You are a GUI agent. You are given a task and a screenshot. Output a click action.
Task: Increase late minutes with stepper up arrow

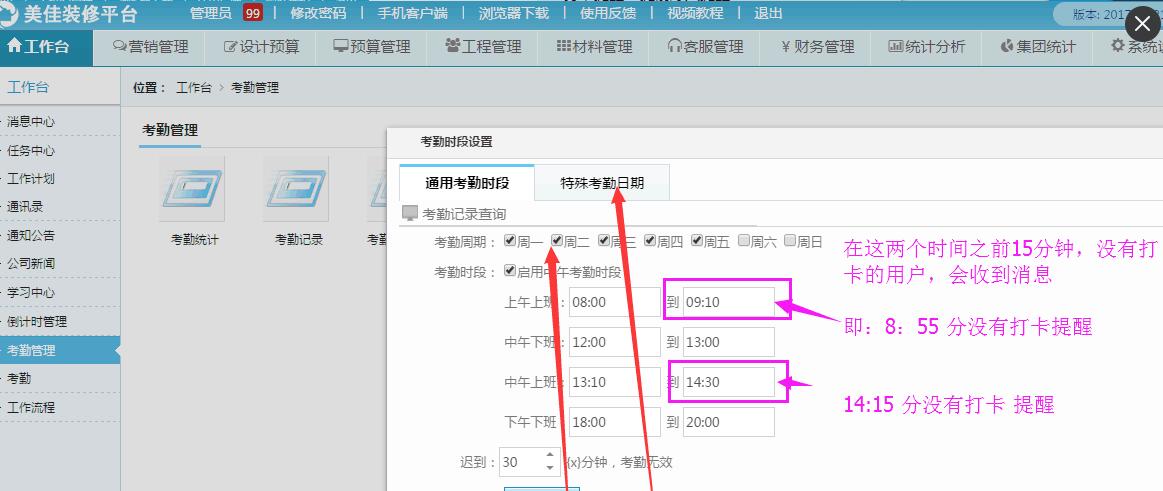click(x=549, y=456)
